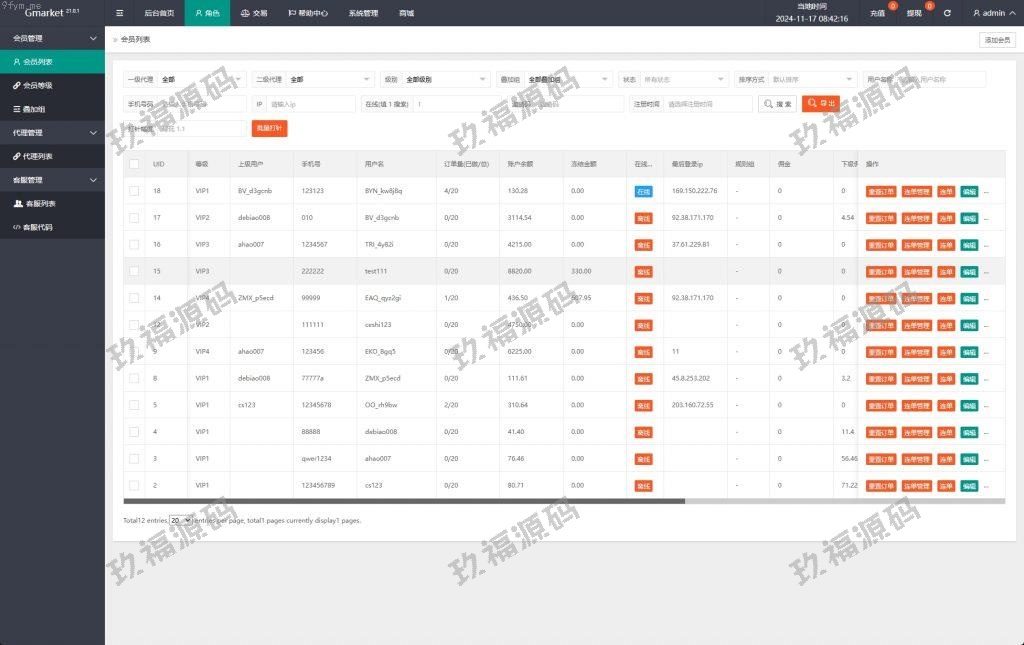1024x645 pixels.
Task: Switch to the 交易 top navigation tab
Action: (x=254, y=14)
